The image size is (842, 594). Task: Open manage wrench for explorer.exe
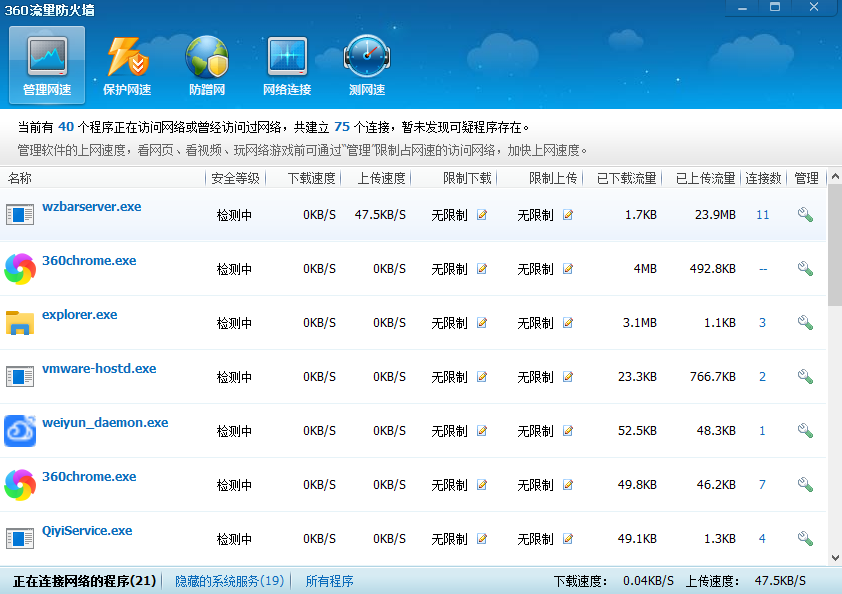(x=805, y=323)
